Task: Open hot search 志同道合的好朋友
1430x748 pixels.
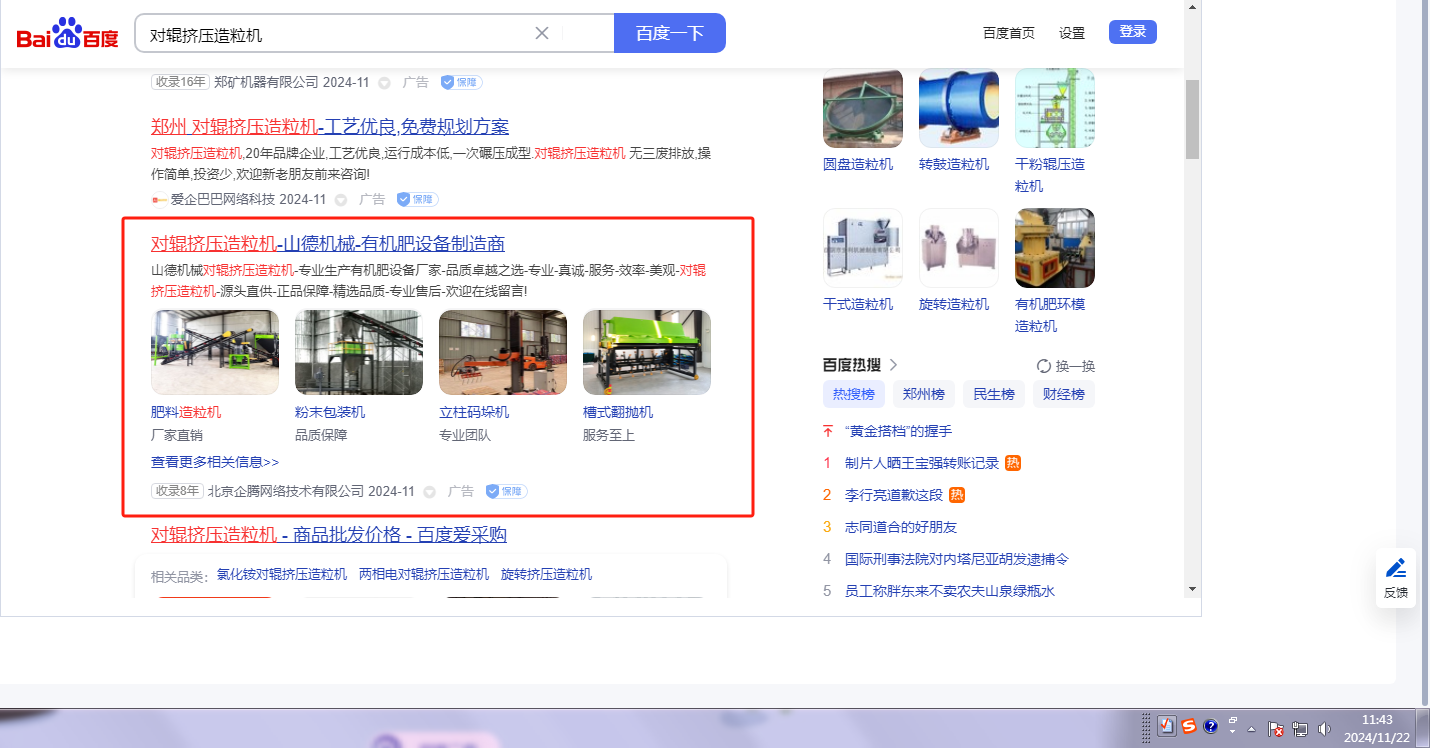Action: pyautogui.click(x=901, y=527)
